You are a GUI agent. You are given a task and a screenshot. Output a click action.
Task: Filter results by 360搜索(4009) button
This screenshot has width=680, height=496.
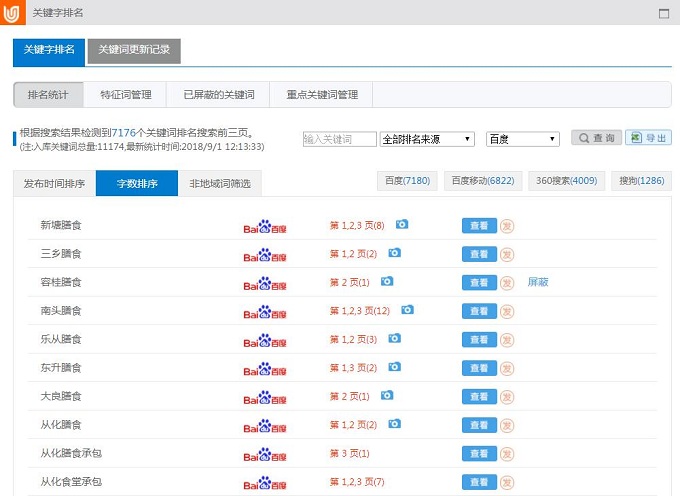pos(566,181)
